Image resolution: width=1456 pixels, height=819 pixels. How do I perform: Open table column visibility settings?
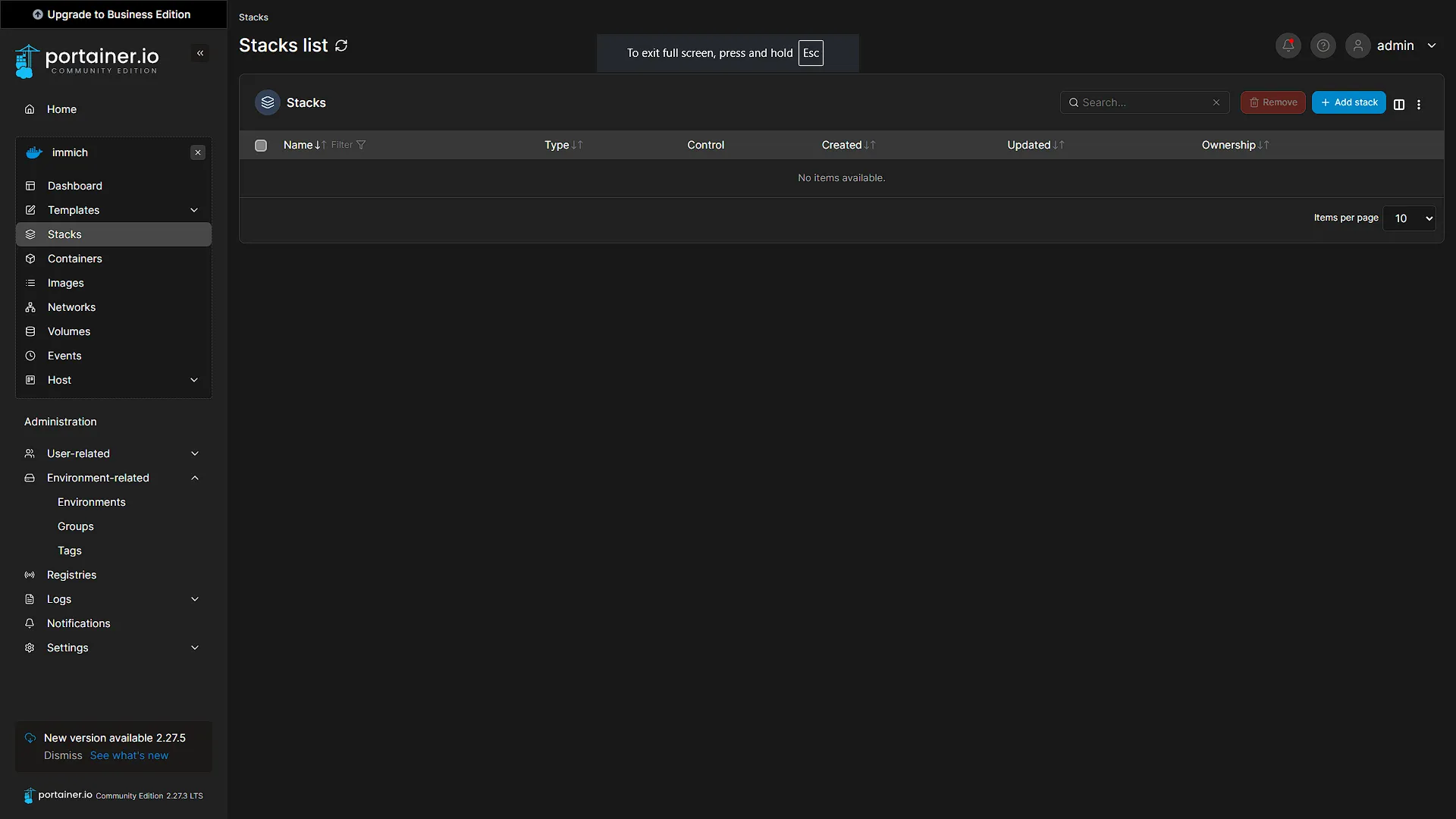[1399, 105]
